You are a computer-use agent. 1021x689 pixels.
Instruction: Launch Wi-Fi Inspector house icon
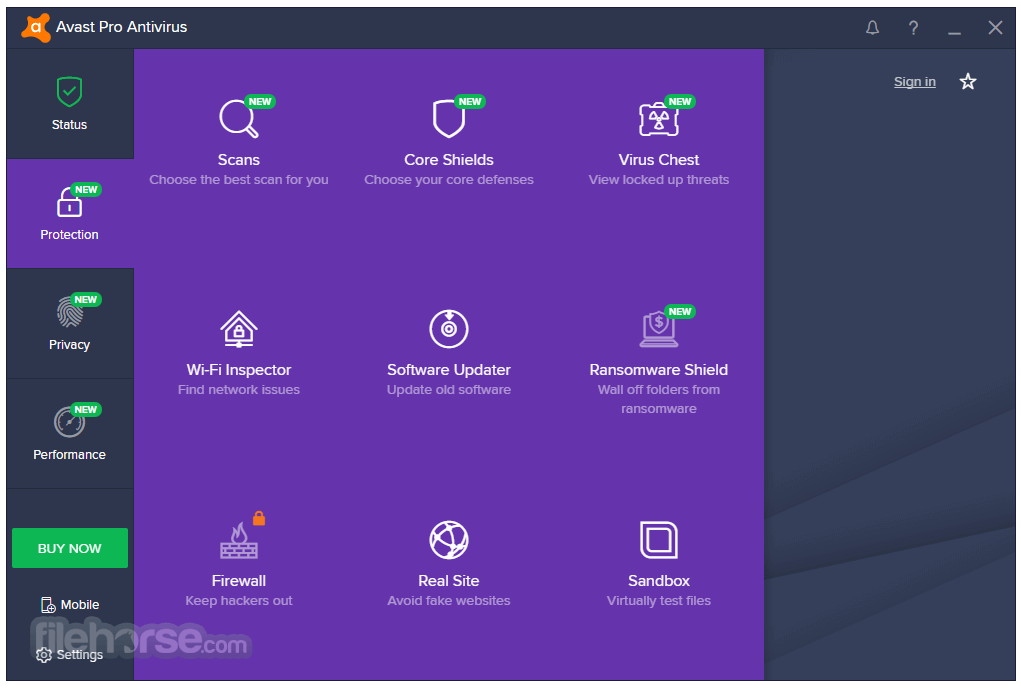(239, 329)
